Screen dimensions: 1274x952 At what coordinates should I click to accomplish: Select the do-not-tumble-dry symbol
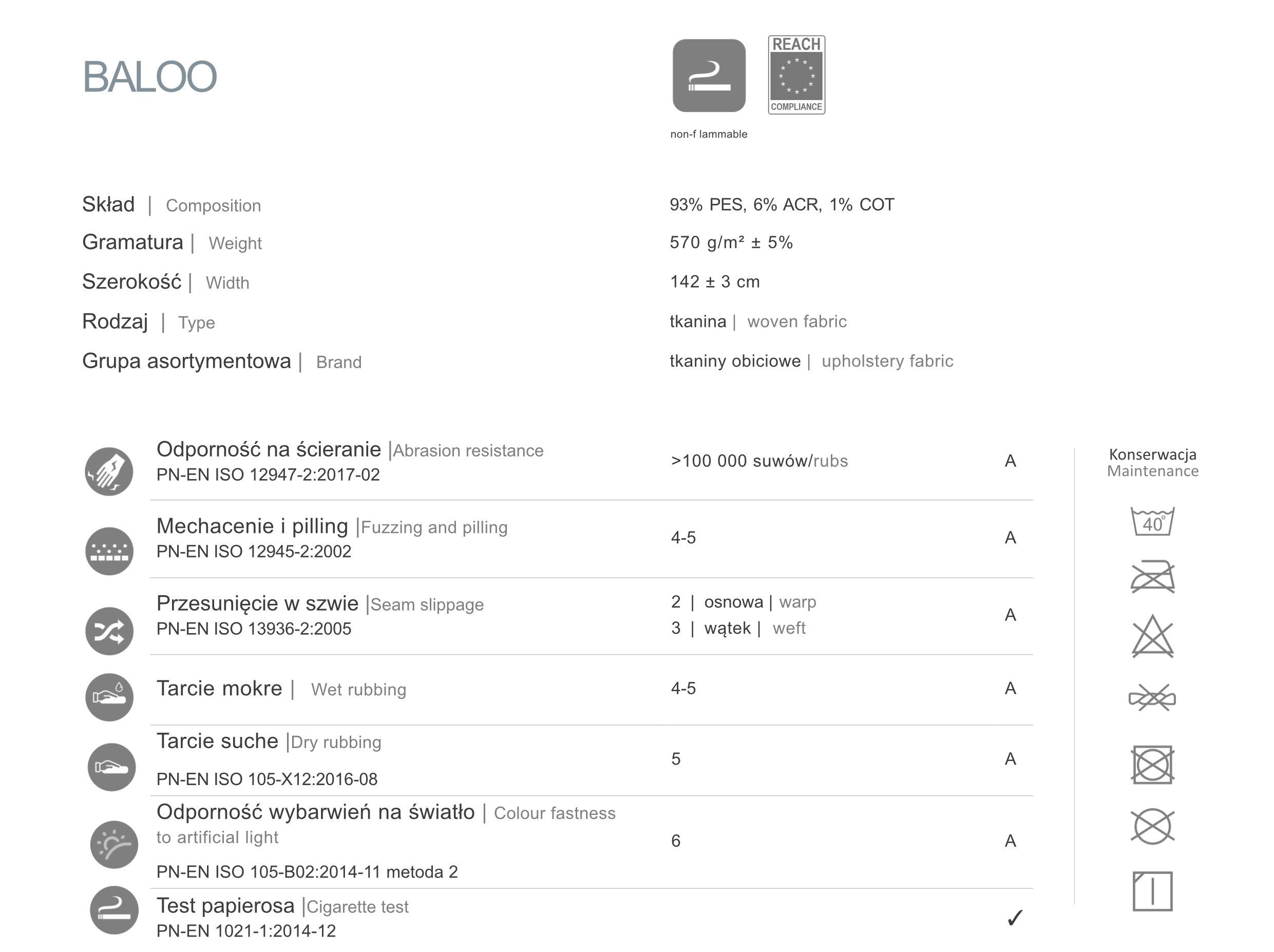1152,765
